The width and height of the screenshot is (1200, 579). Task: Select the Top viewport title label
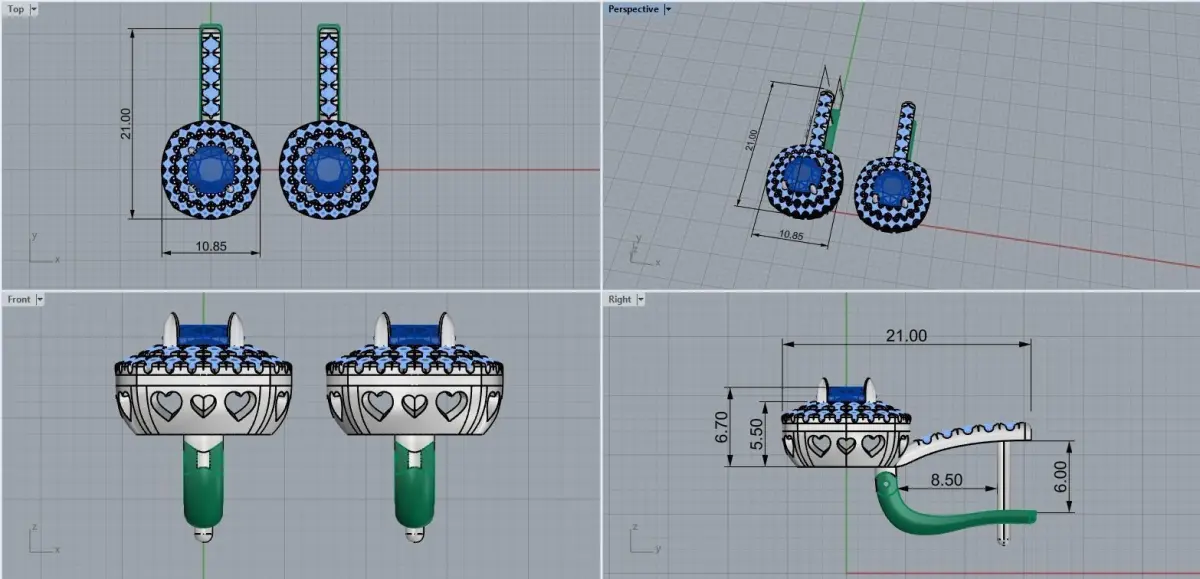(x=16, y=9)
